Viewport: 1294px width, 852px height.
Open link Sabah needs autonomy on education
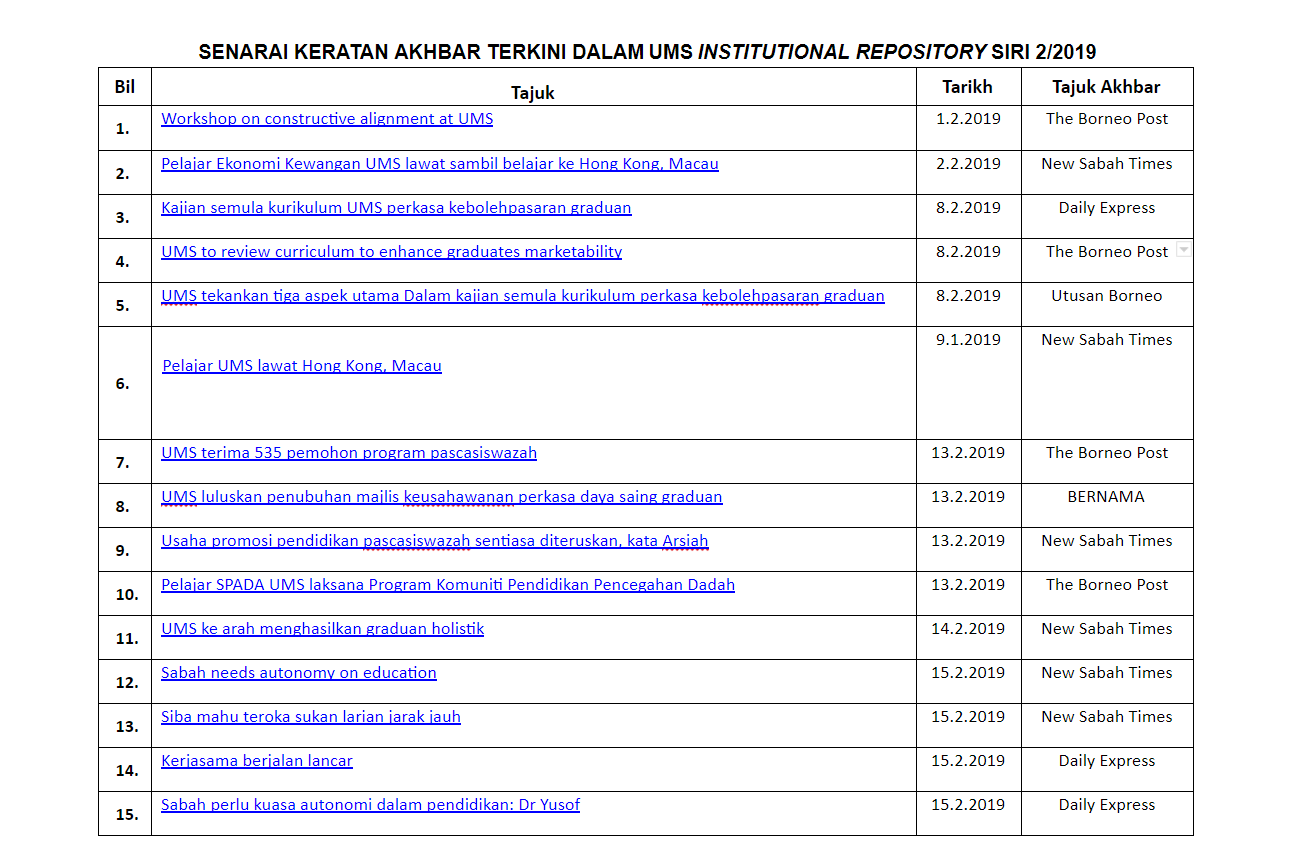point(299,673)
